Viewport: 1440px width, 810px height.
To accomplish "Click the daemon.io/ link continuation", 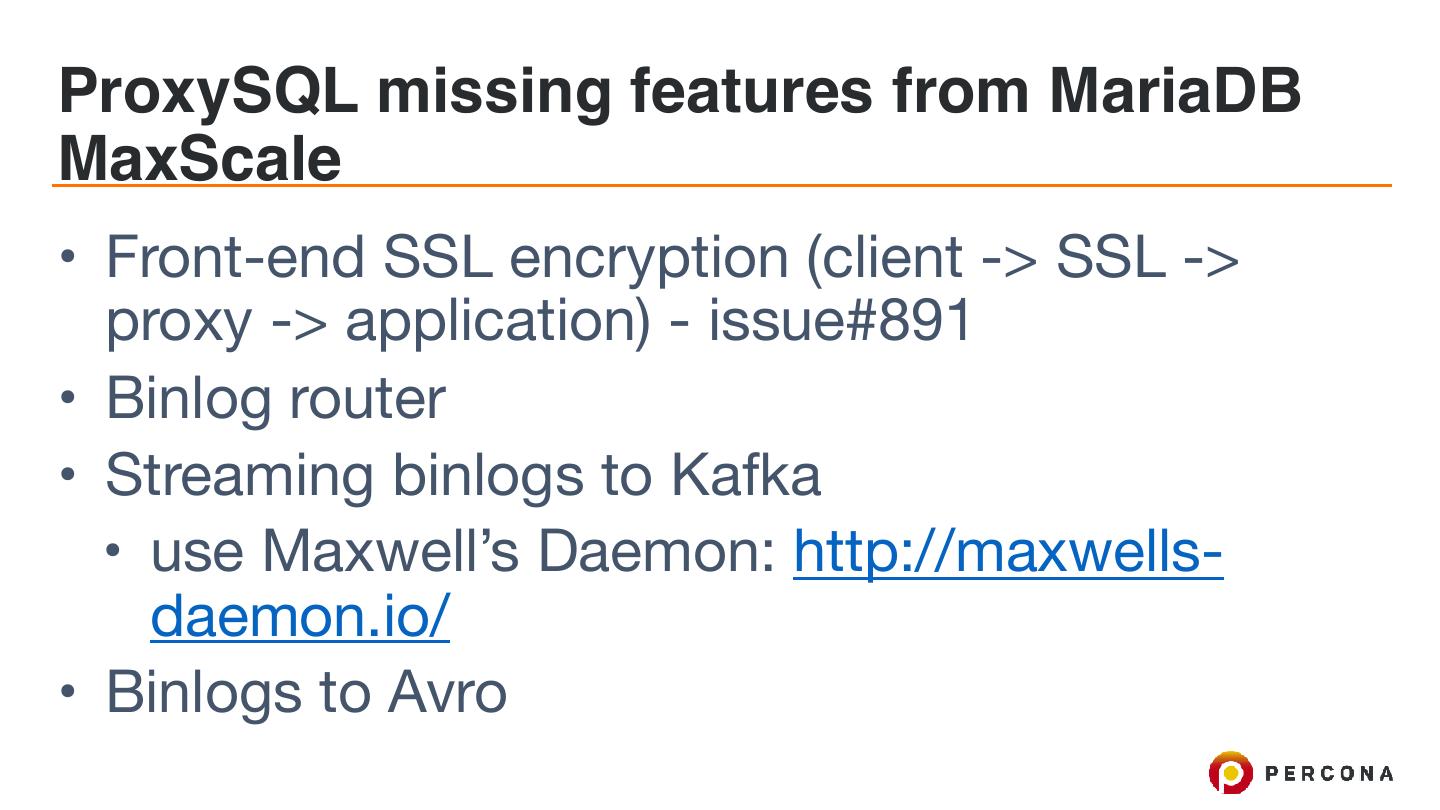I will (x=300, y=616).
